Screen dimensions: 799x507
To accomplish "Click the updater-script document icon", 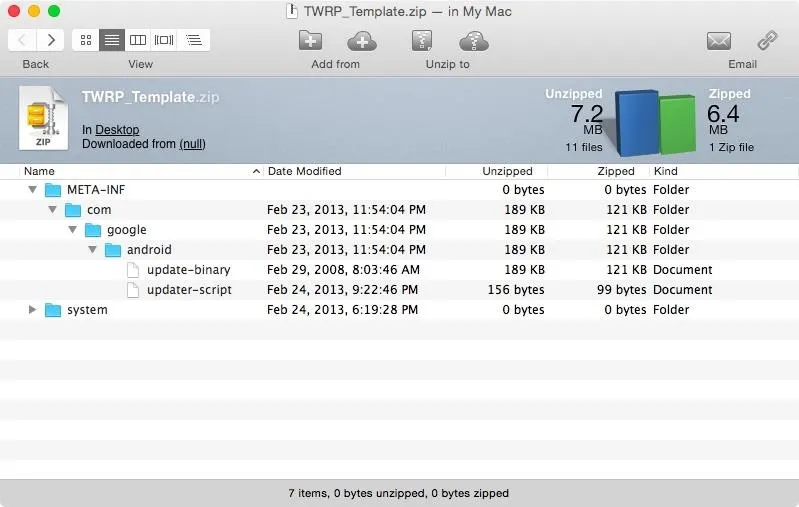I will click(x=133, y=290).
